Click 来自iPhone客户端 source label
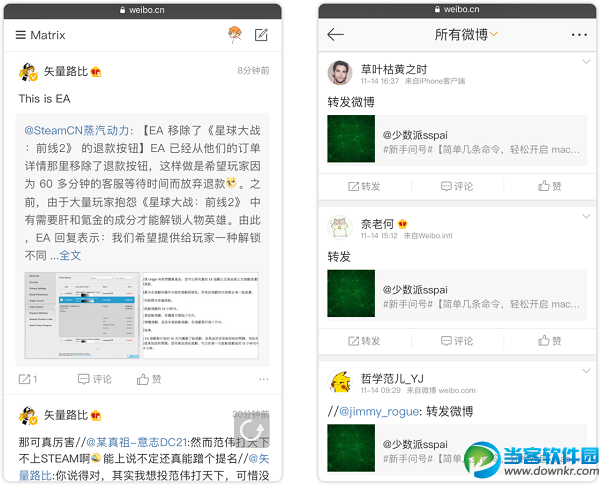 pos(435,81)
